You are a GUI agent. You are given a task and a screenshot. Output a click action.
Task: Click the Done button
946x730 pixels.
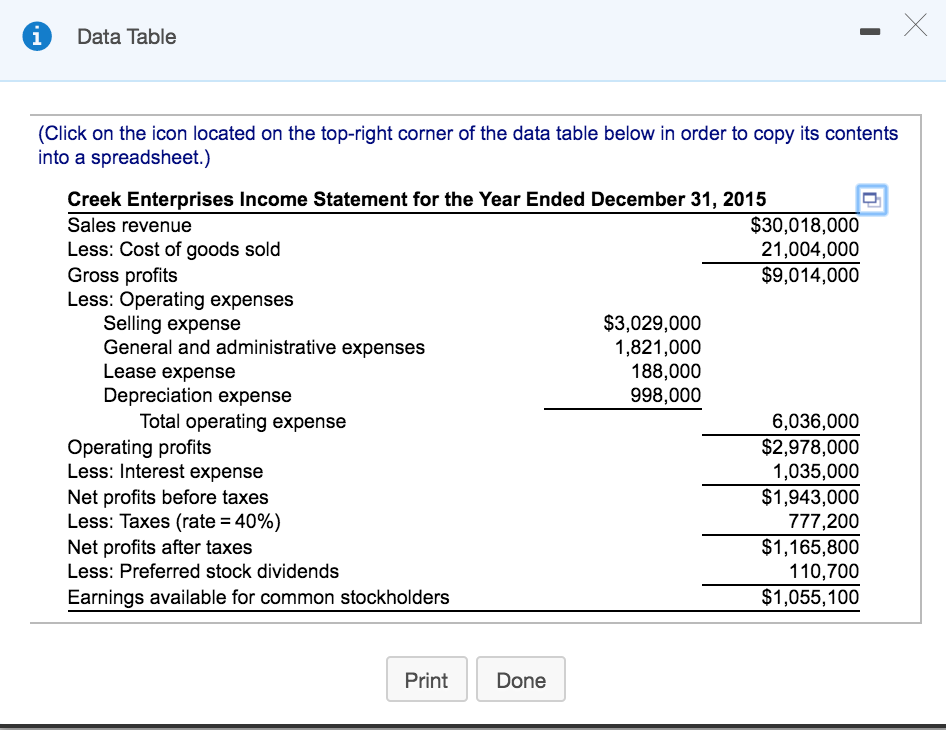(521, 679)
